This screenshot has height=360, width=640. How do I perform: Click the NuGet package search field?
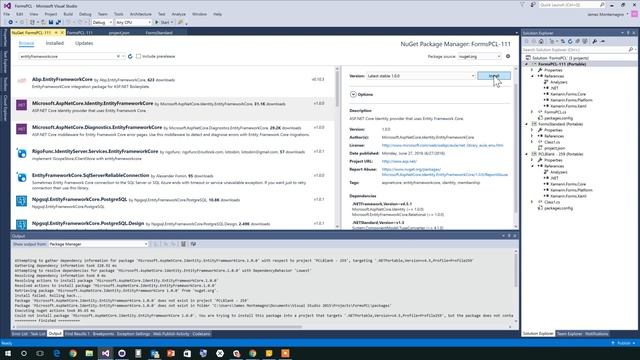pos(67,56)
